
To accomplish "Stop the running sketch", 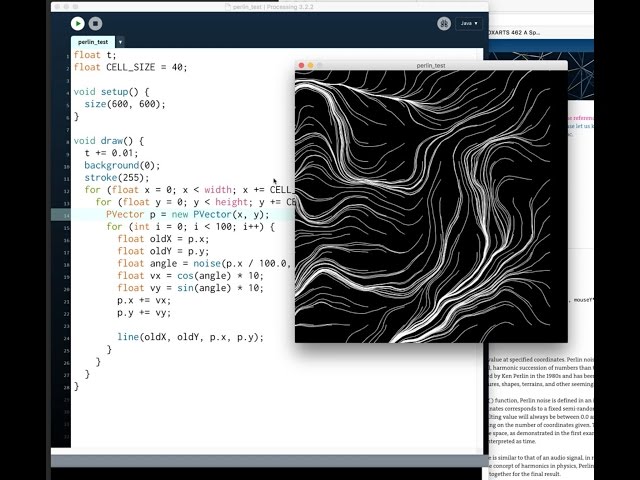I will coord(95,24).
